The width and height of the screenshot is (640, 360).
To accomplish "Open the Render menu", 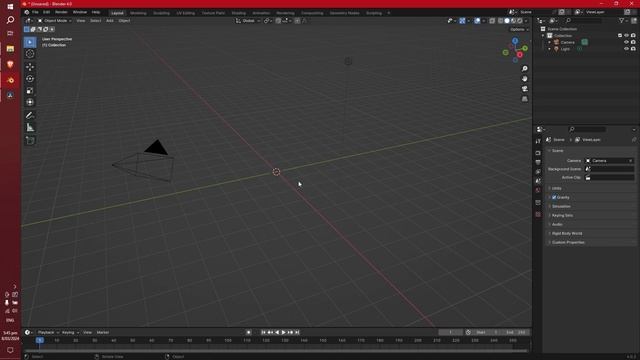I will click(61, 12).
